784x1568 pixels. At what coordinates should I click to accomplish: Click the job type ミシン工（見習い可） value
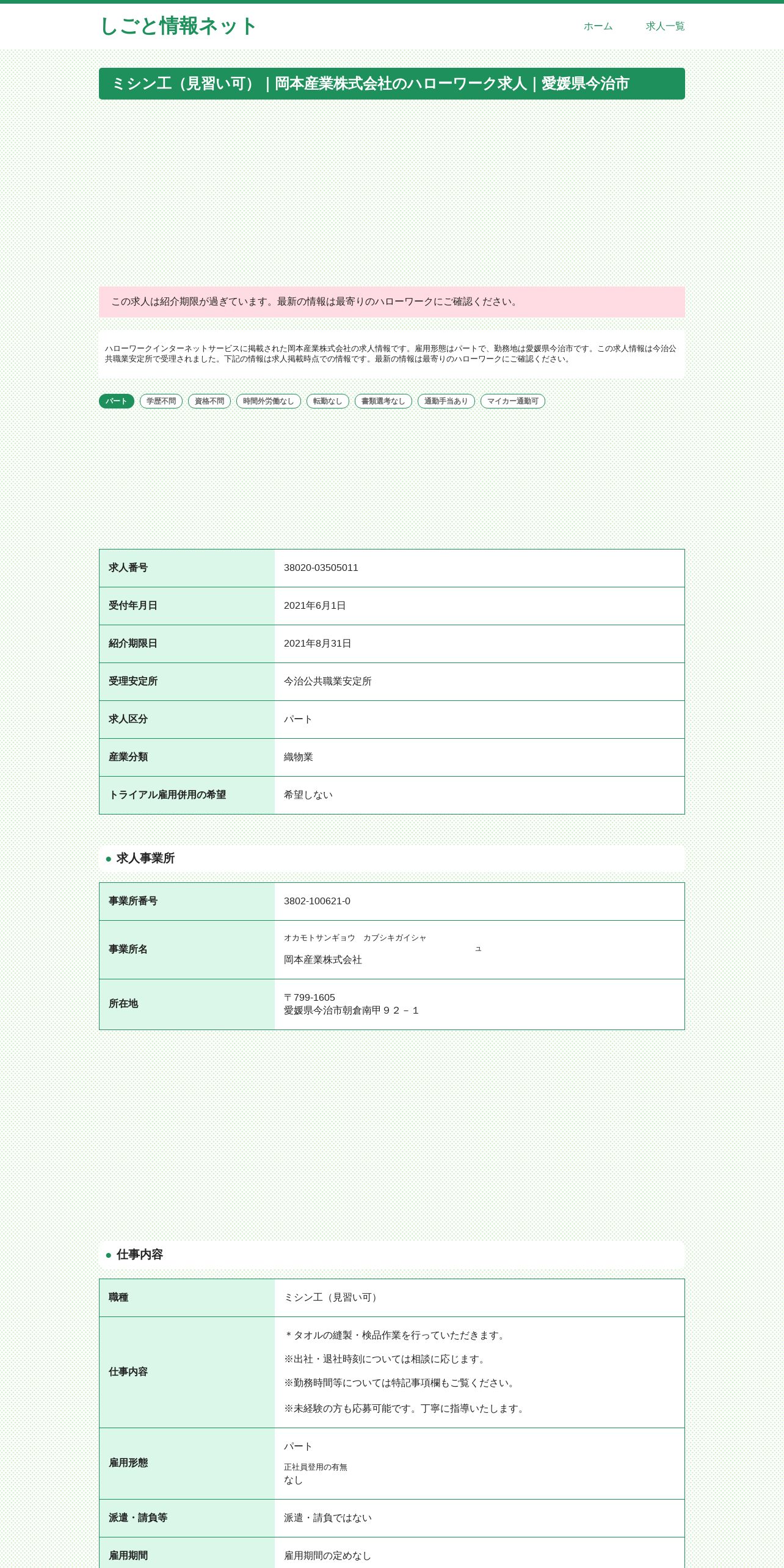click(333, 1298)
